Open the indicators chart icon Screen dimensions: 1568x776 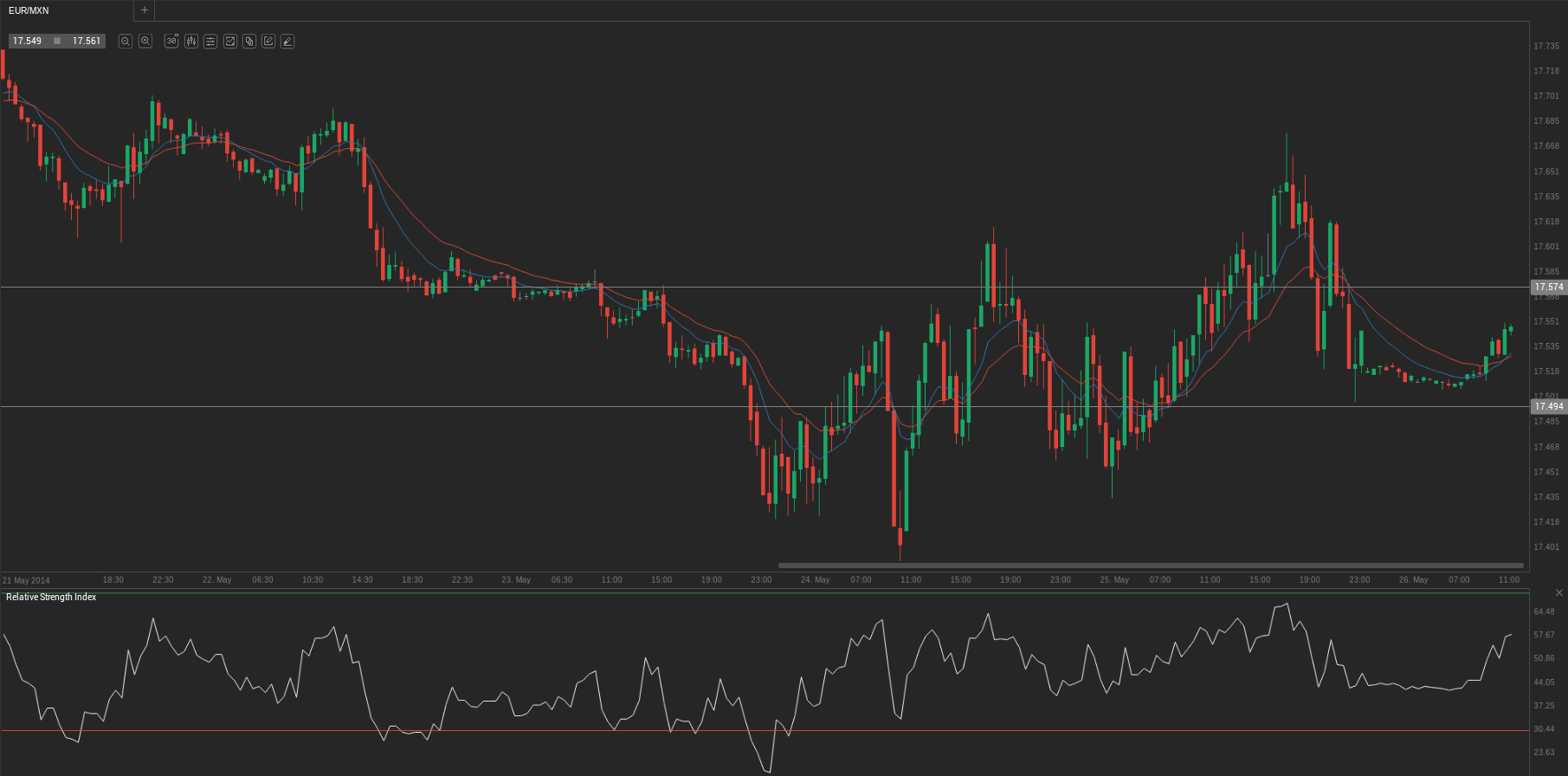[x=230, y=41]
